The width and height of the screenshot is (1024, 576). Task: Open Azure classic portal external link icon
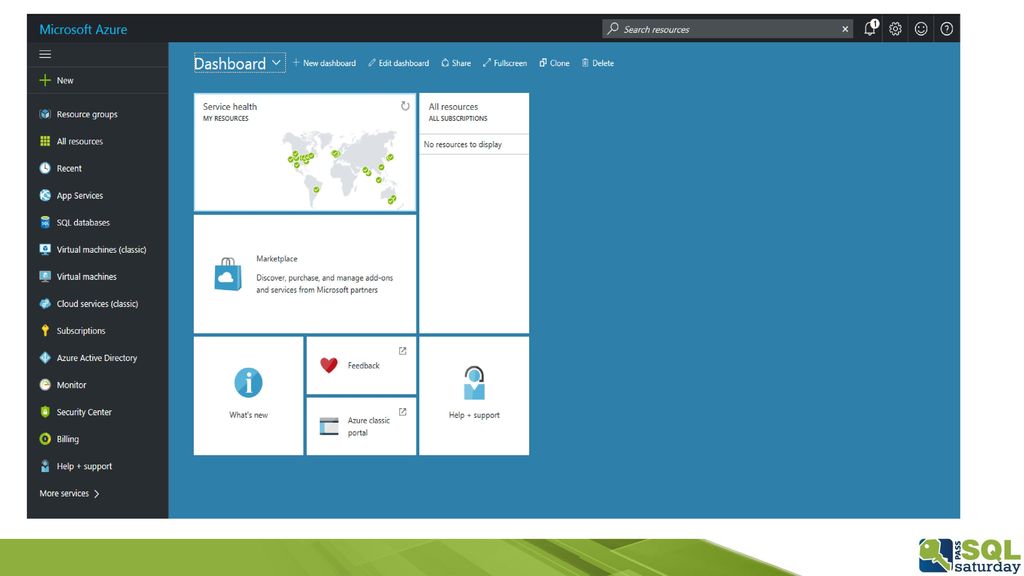403,412
